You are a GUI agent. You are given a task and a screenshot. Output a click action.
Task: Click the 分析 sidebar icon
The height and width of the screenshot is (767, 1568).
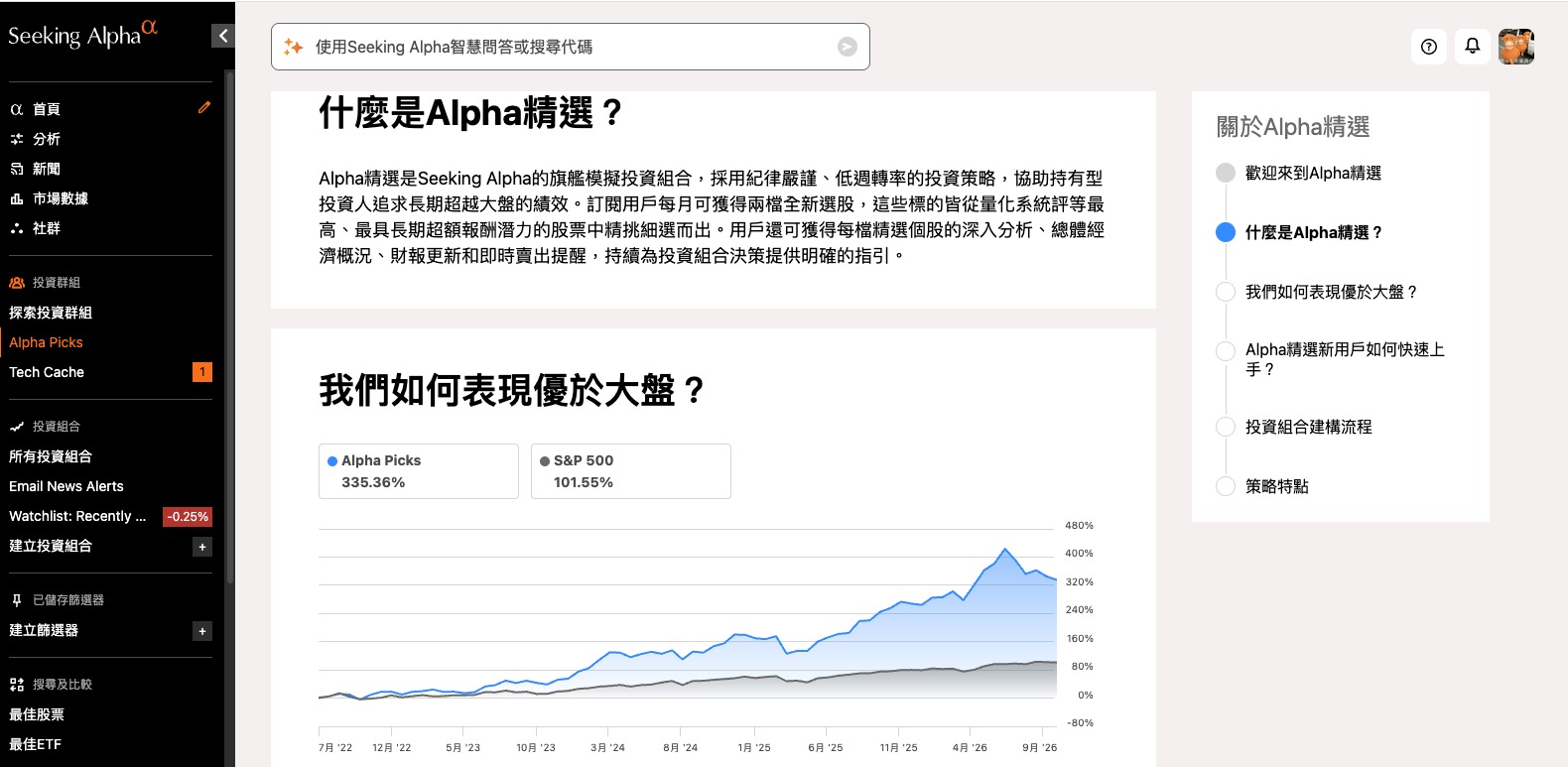[x=17, y=139]
